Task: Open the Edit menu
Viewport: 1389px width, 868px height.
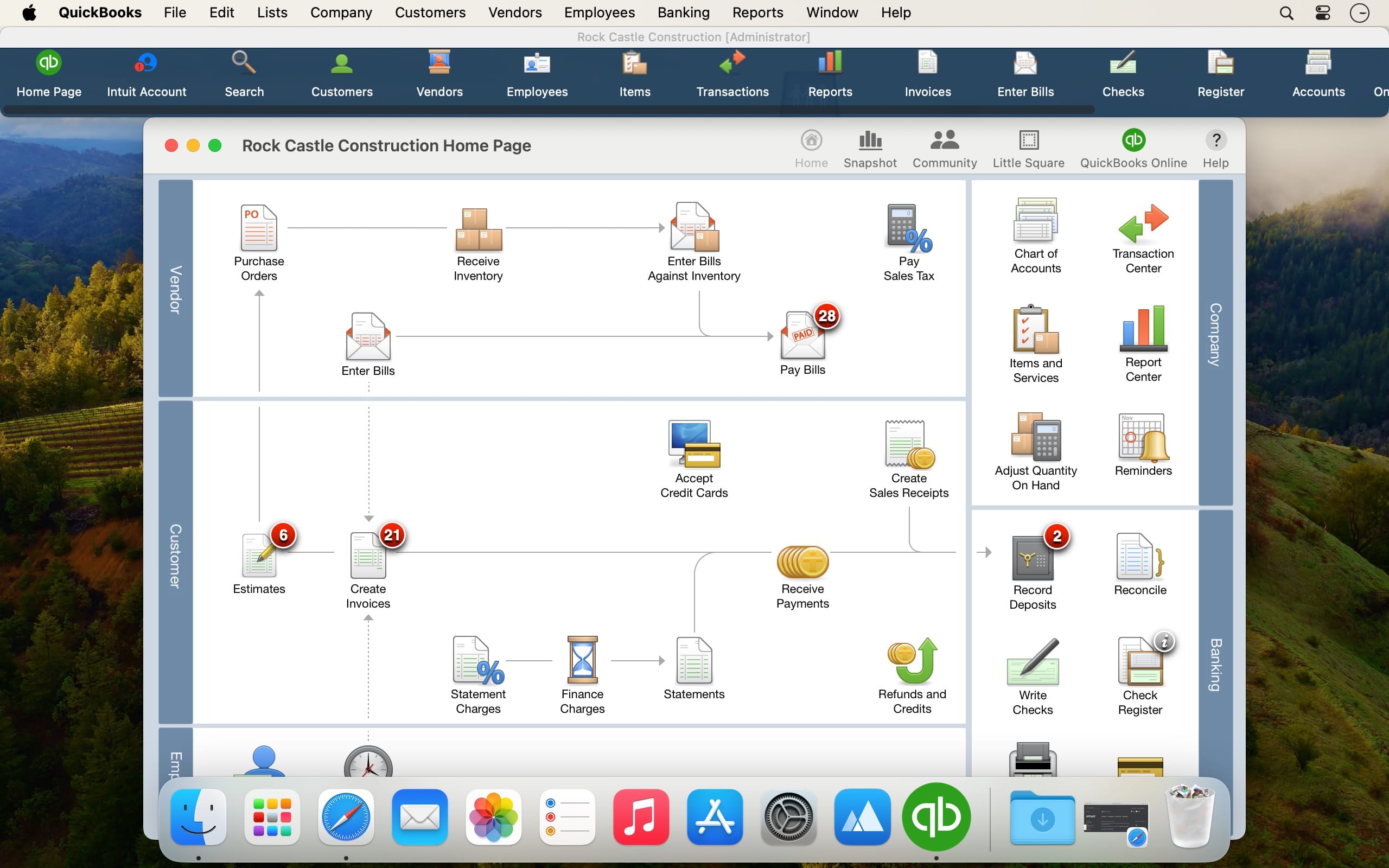Action: [x=221, y=12]
